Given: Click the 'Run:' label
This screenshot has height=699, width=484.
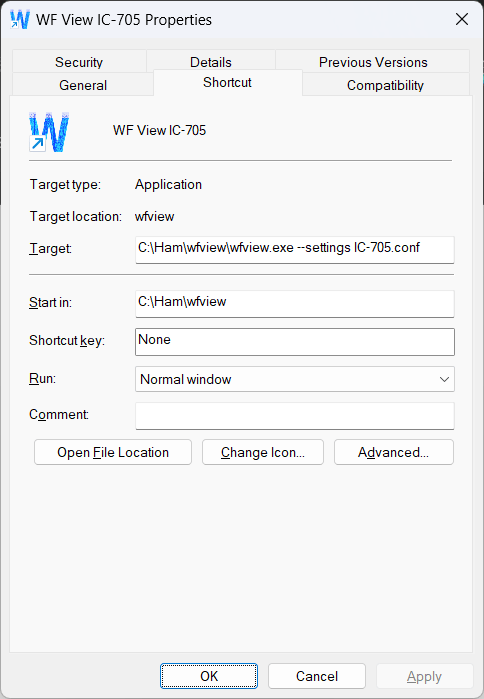Looking at the screenshot, I should 42,378.
